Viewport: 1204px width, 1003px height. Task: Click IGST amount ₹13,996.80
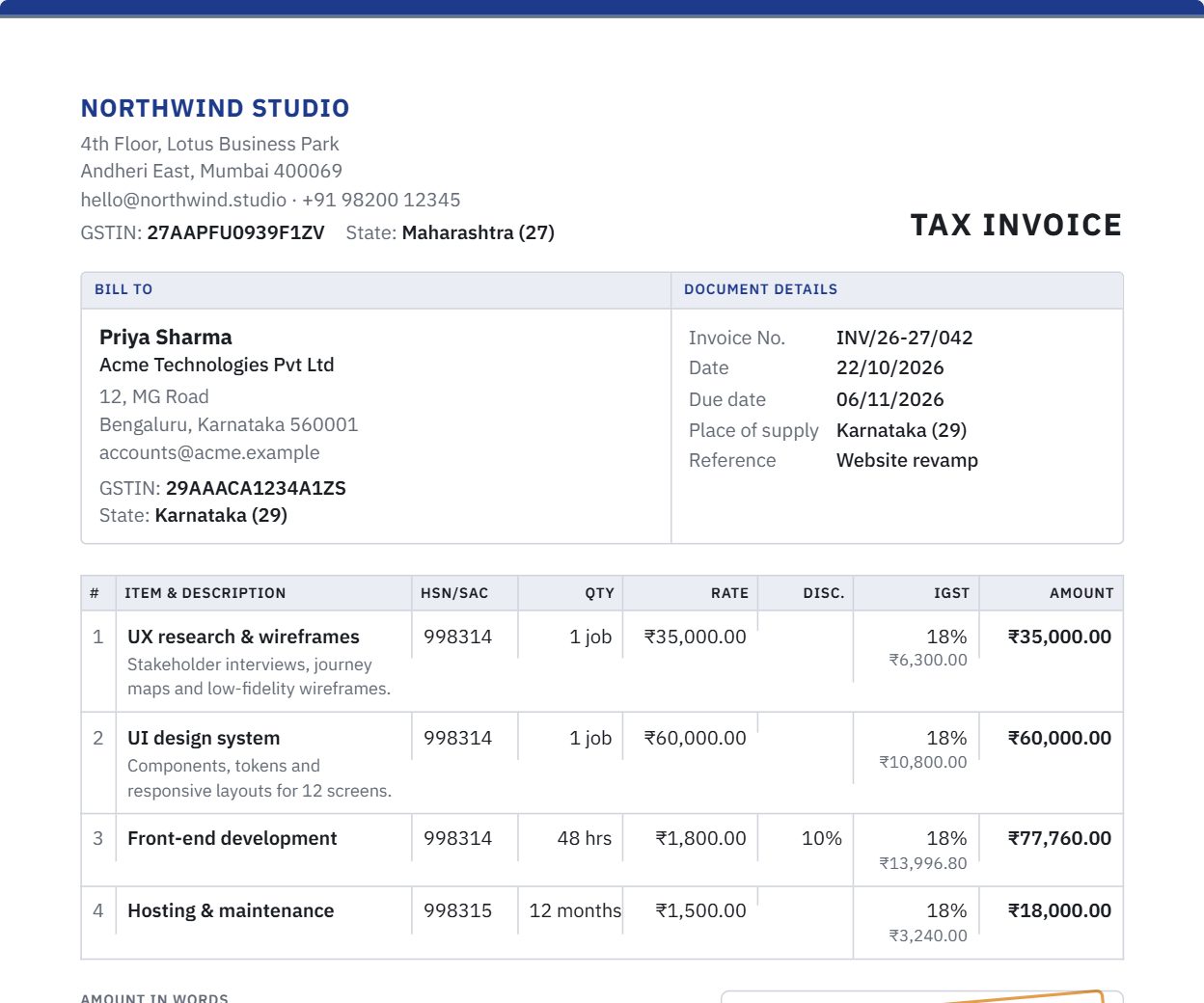(923, 863)
